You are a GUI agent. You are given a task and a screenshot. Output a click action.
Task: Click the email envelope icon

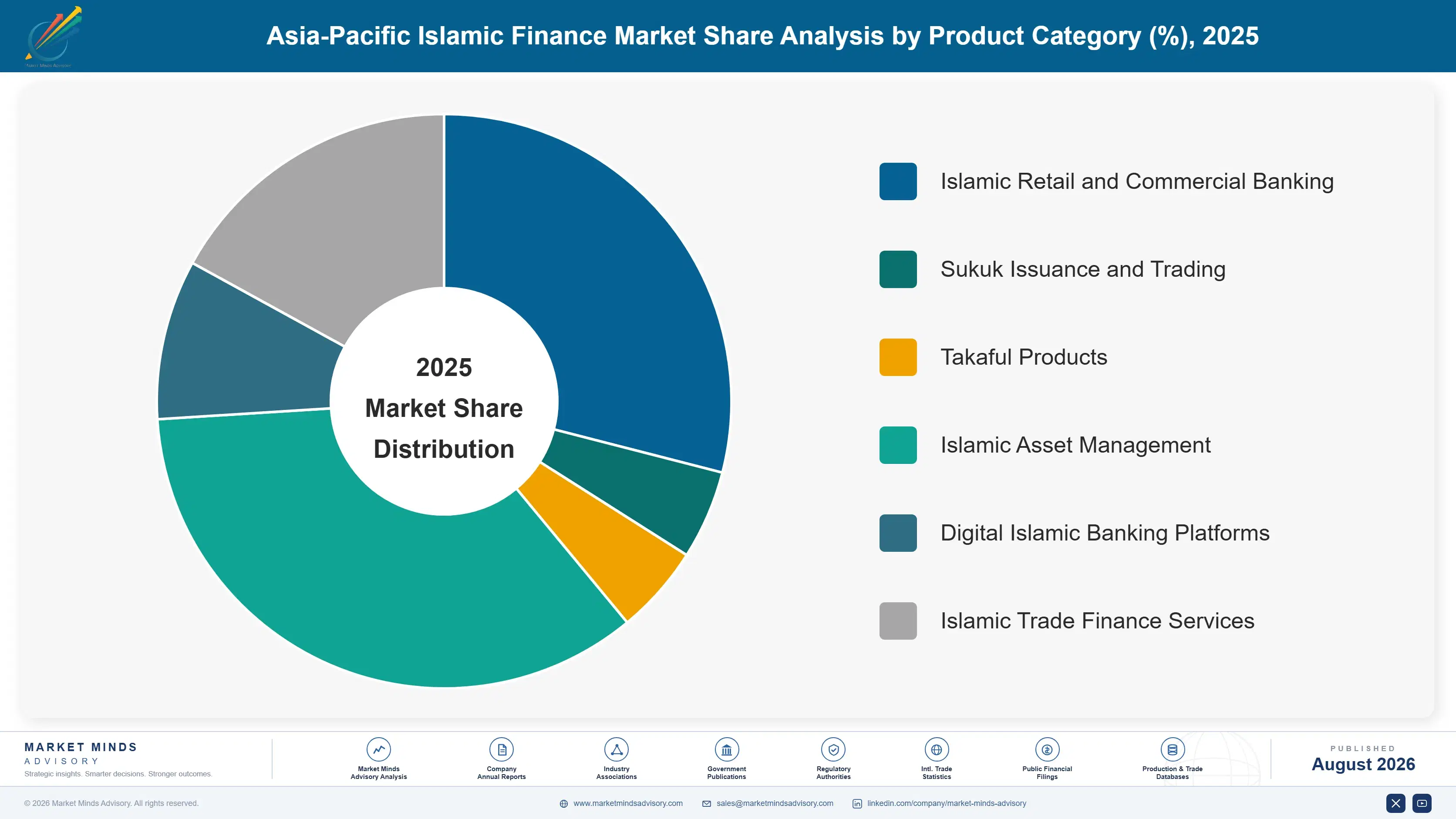tap(707, 804)
